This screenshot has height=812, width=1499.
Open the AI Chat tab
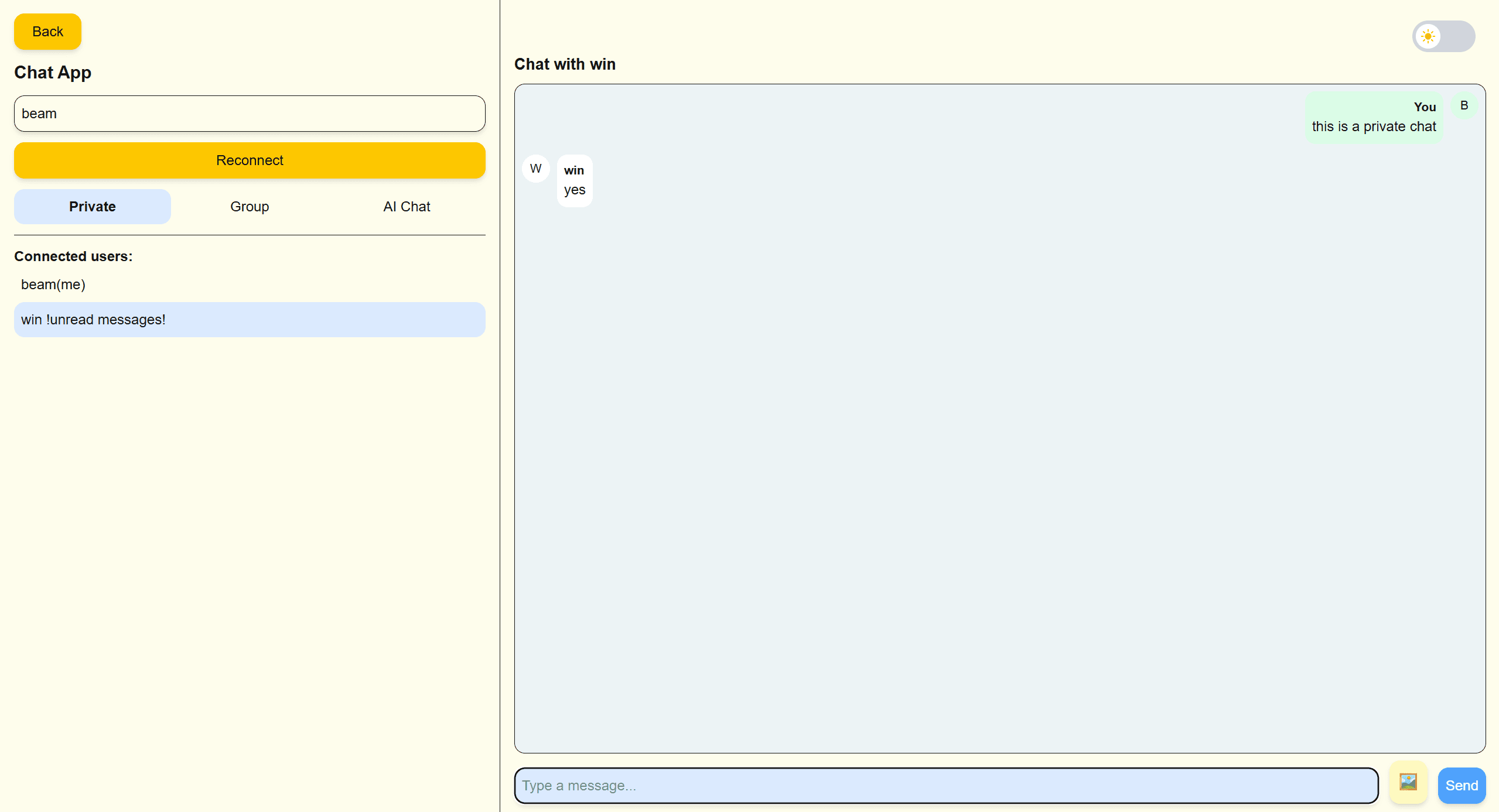407,207
